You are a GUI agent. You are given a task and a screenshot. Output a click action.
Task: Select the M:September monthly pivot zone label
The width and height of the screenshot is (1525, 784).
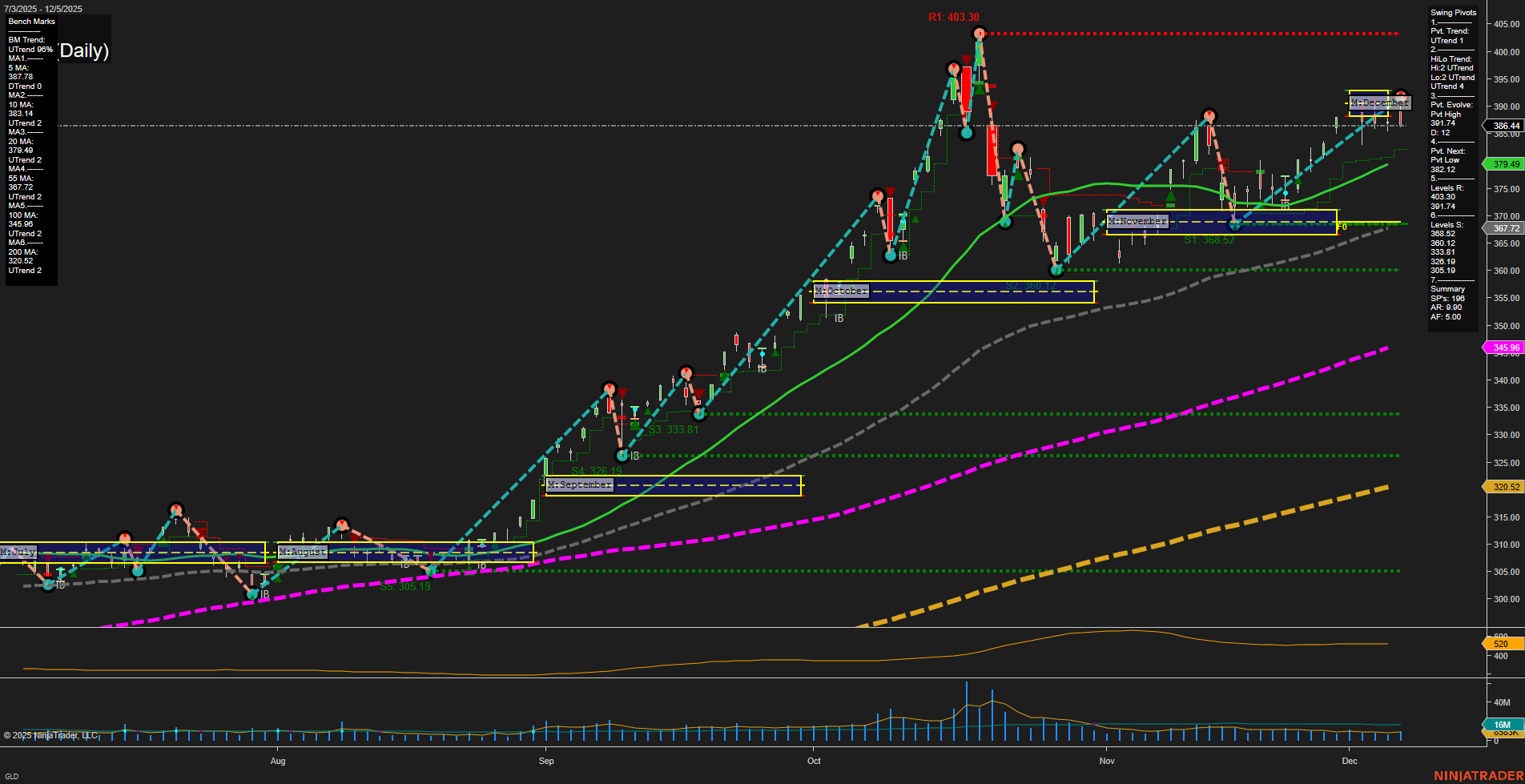tap(577, 484)
